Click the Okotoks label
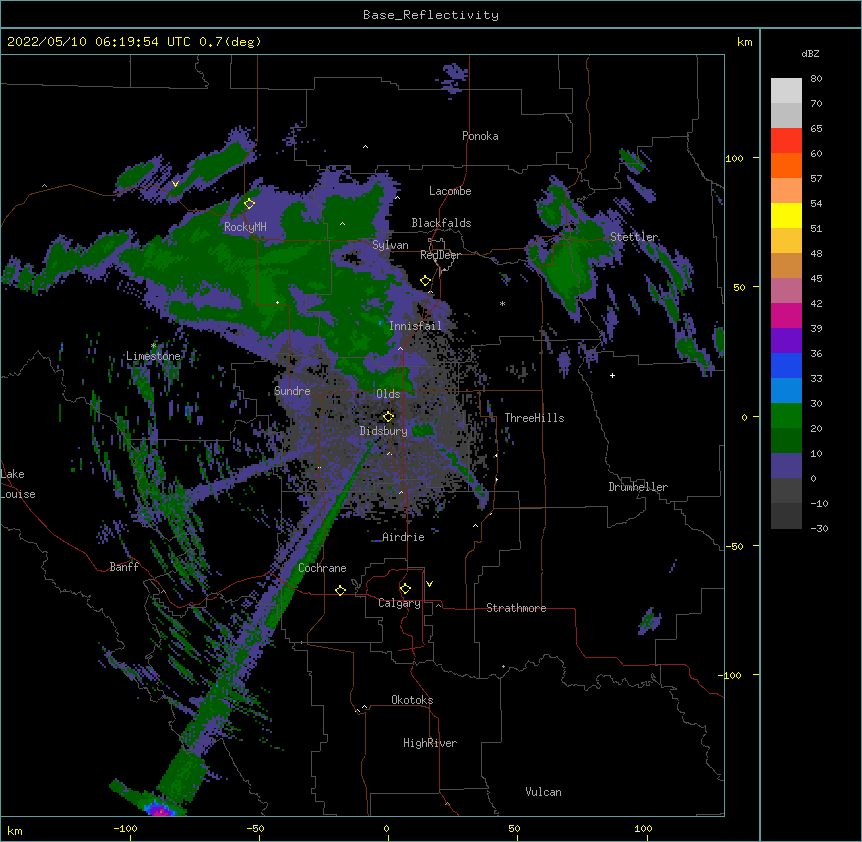 412,700
